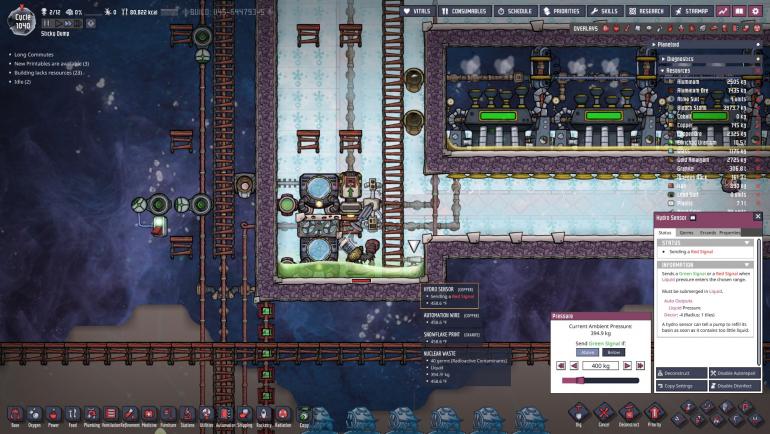Click the pressure threshold slider
This screenshot has height=434, width=770.
click(x=600, y=380)
